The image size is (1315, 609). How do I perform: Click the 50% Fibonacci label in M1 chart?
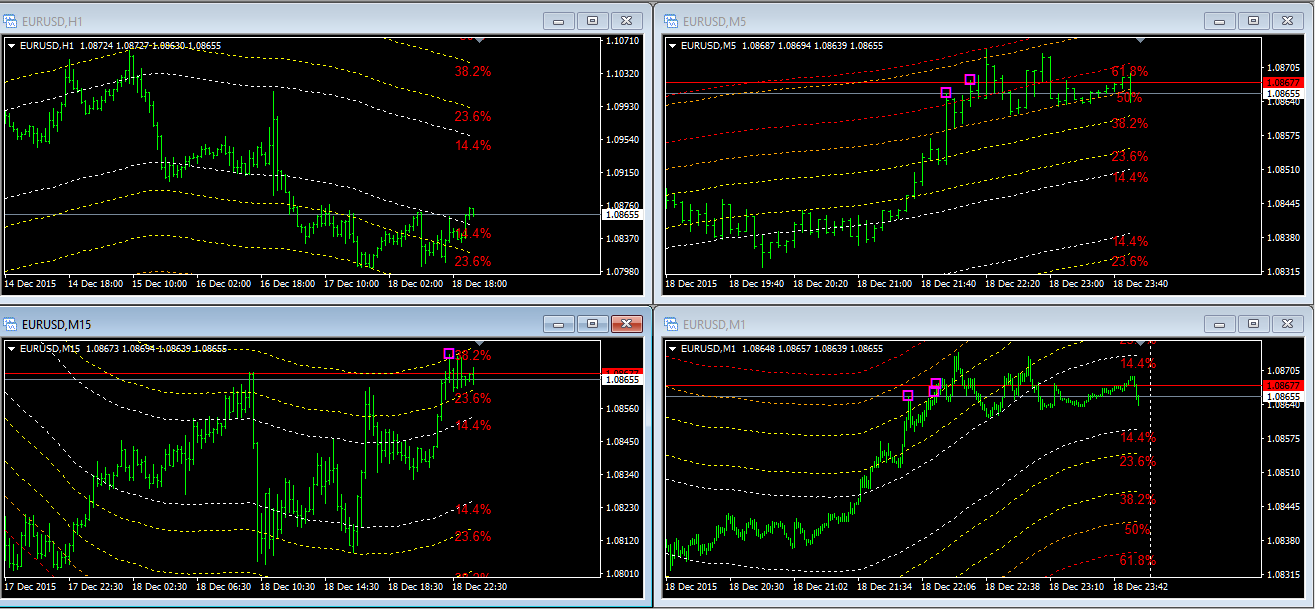click(1137, 529)
